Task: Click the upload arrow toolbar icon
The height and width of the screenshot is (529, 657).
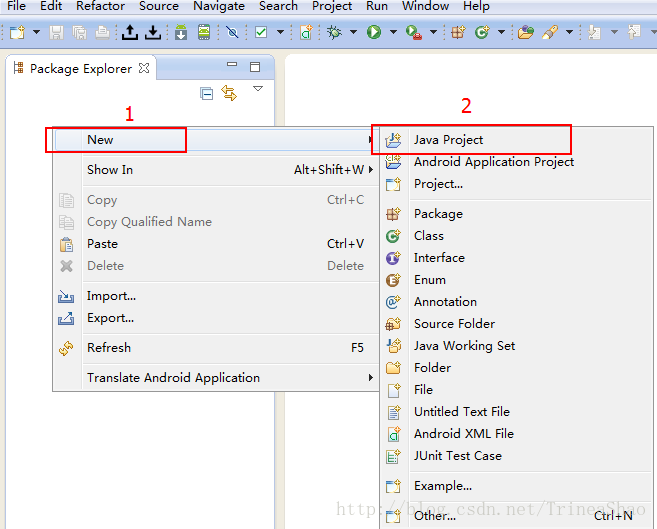Action: pyautogui.click(x=130, y=32)
